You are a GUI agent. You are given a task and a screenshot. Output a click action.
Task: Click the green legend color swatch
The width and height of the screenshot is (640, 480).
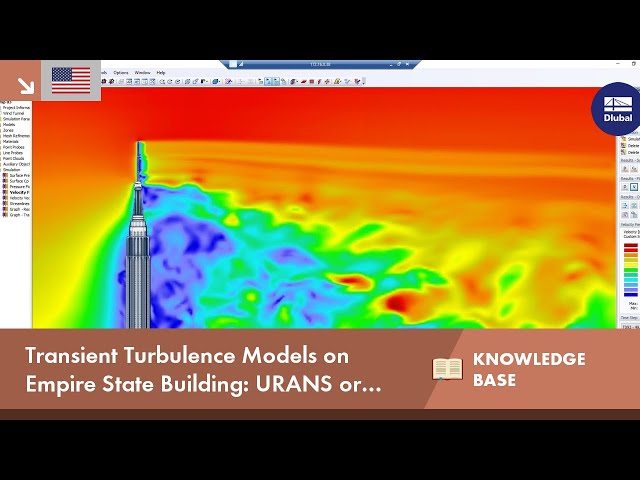tap(631, 270)
